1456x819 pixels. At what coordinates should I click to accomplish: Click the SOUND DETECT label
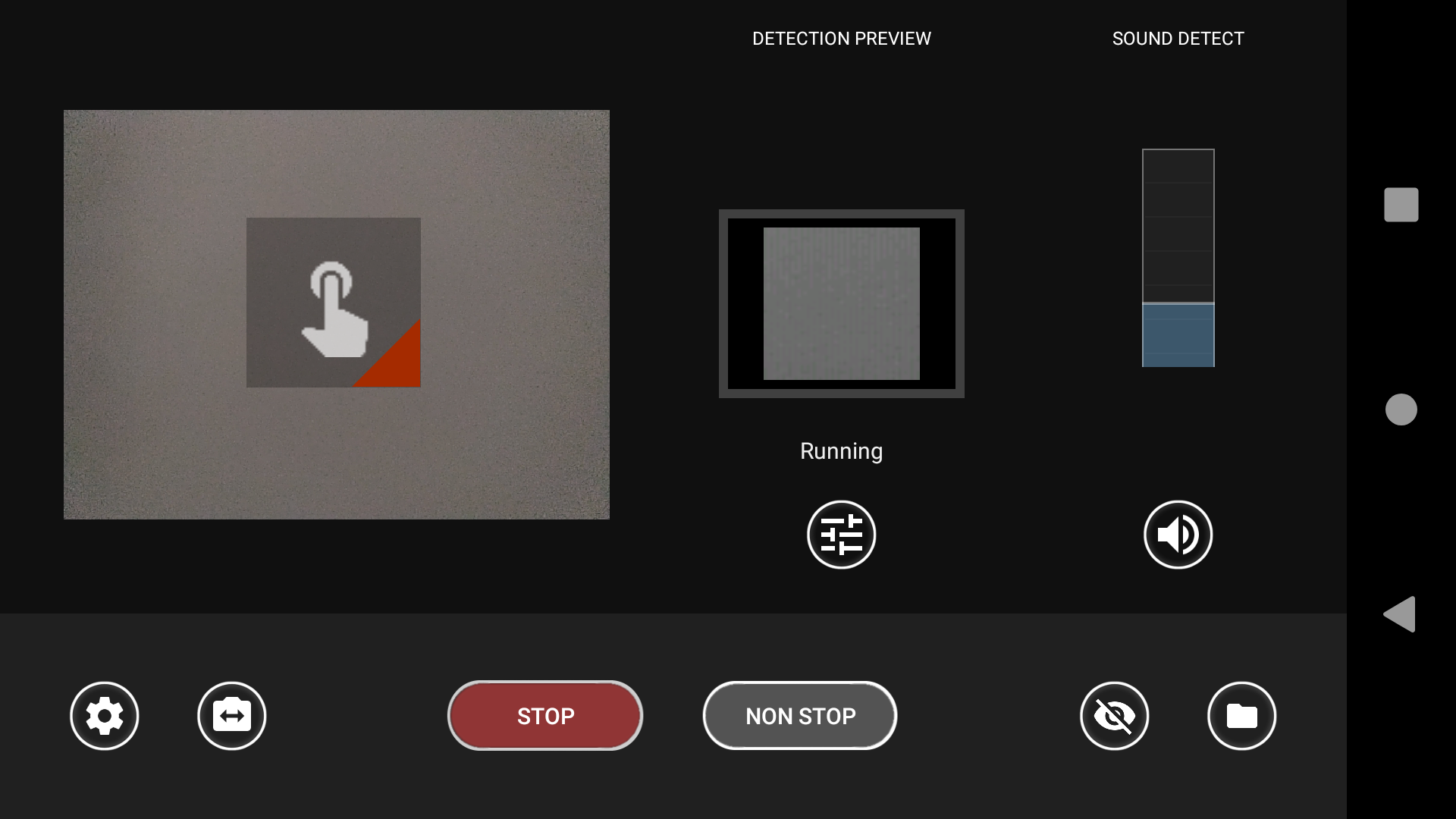point(1178,39)
